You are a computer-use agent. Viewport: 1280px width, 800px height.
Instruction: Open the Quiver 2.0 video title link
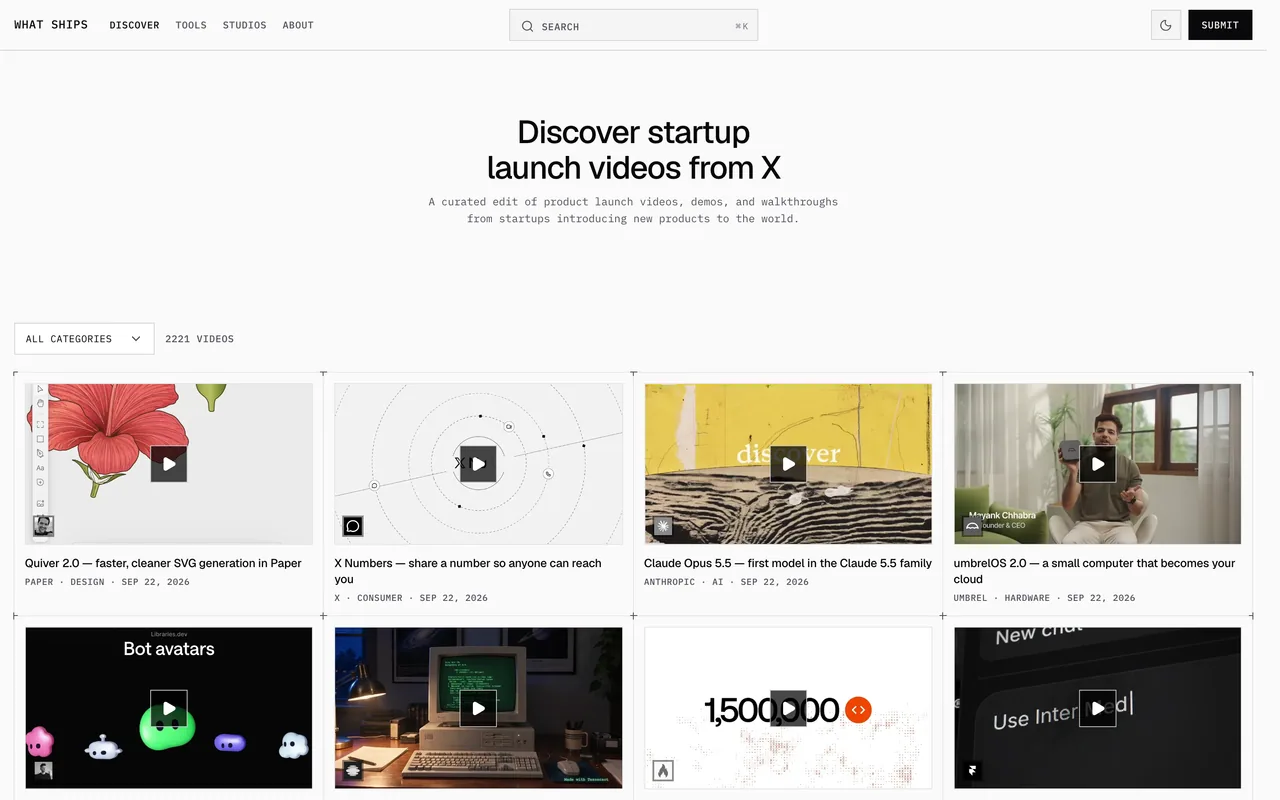pyautogui.click(x=163, y=563)
